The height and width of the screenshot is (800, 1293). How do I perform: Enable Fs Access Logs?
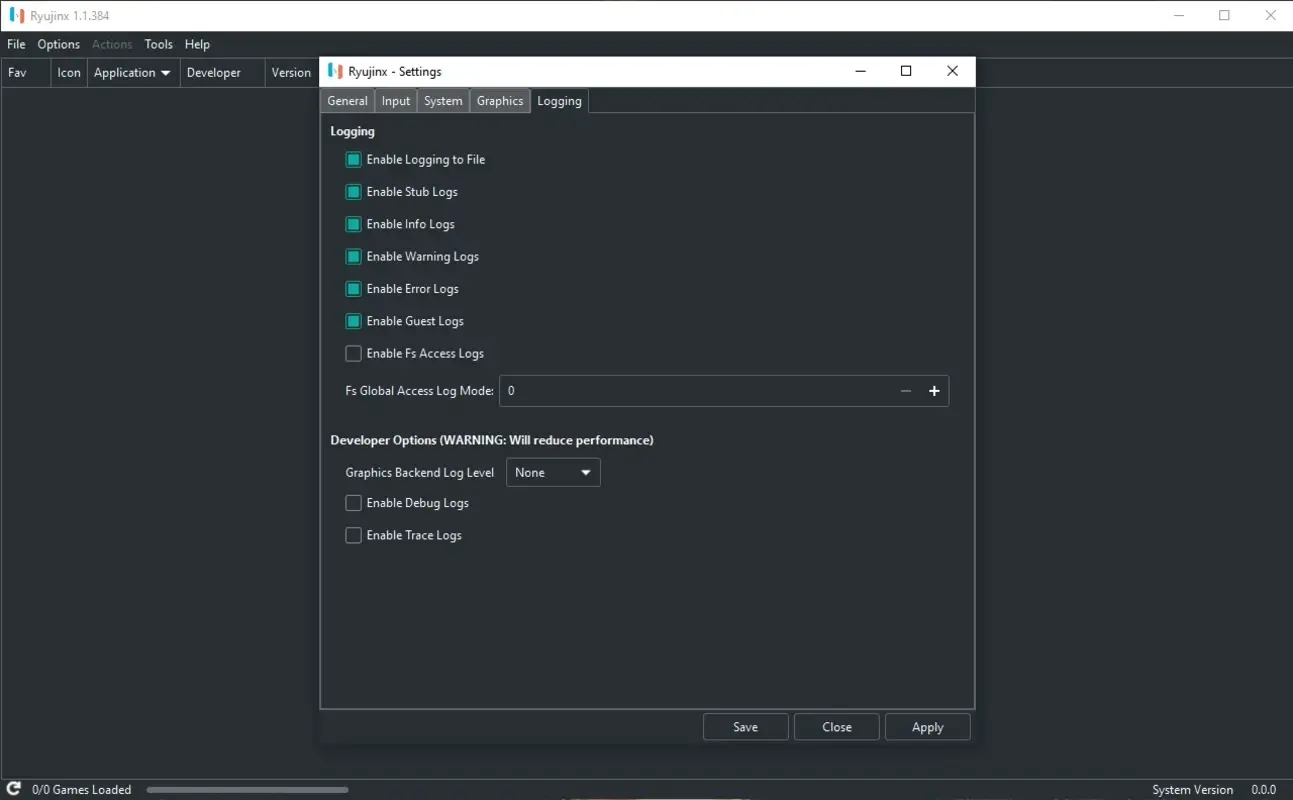(353, 353)
